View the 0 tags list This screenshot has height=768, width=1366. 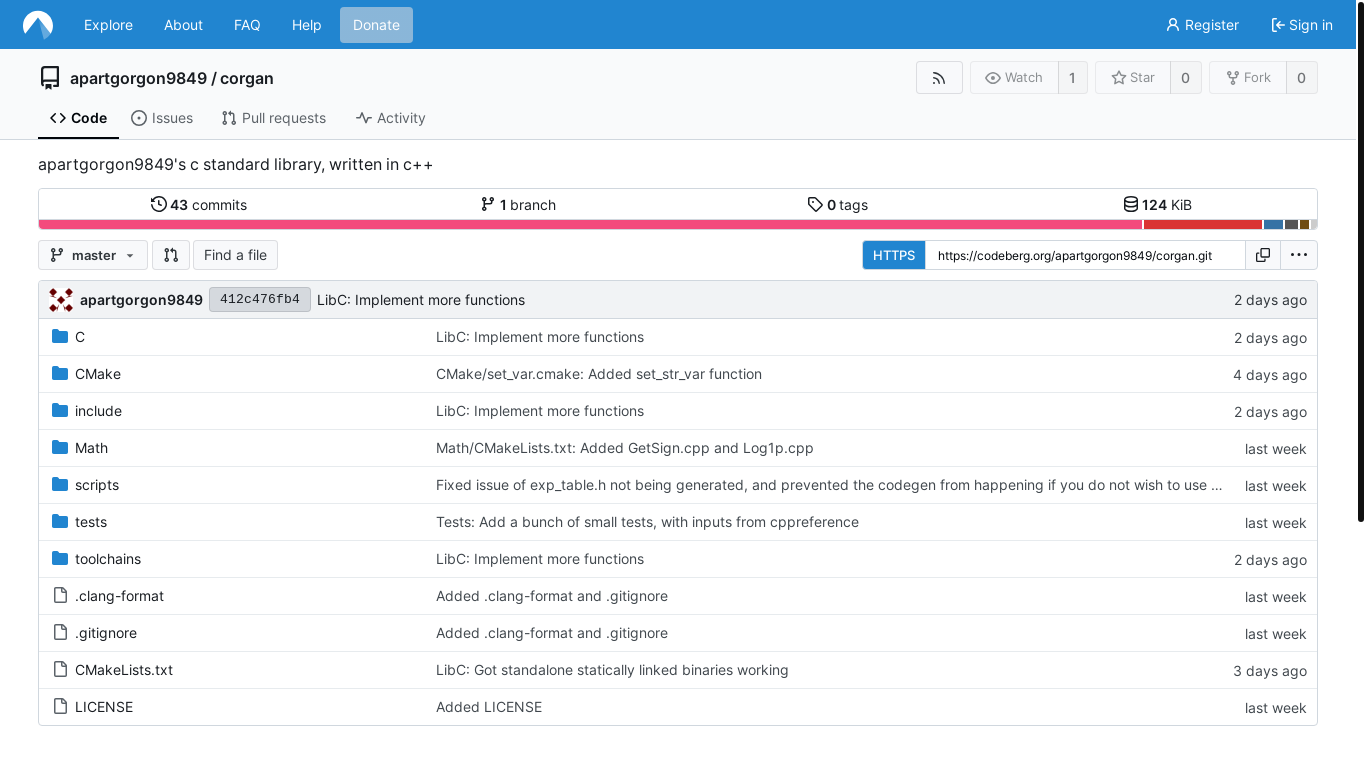coord(838,205)
